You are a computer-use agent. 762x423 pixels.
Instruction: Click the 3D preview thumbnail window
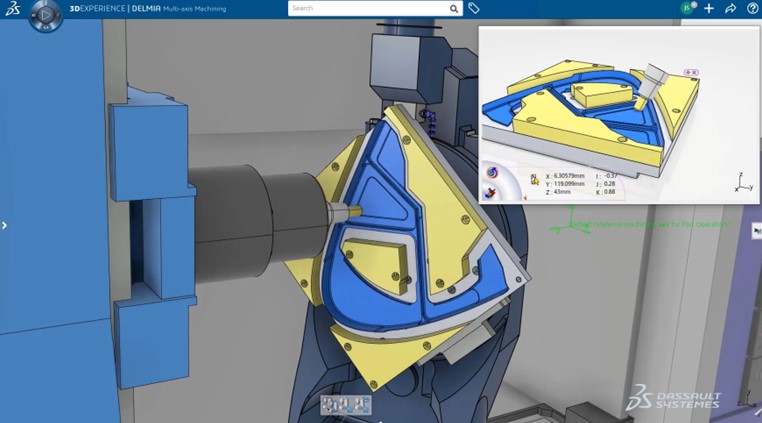tap(619, 115)
